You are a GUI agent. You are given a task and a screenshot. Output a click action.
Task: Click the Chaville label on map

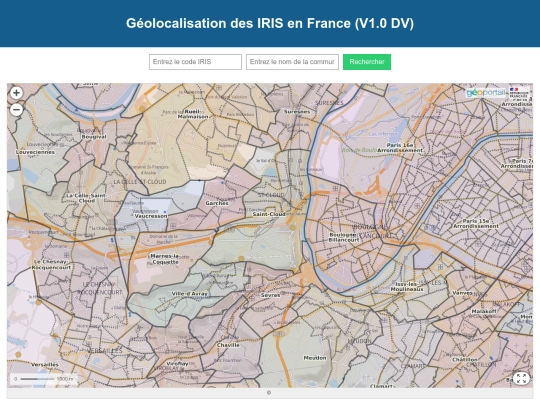pyautogui.click(x=228, y=345)
